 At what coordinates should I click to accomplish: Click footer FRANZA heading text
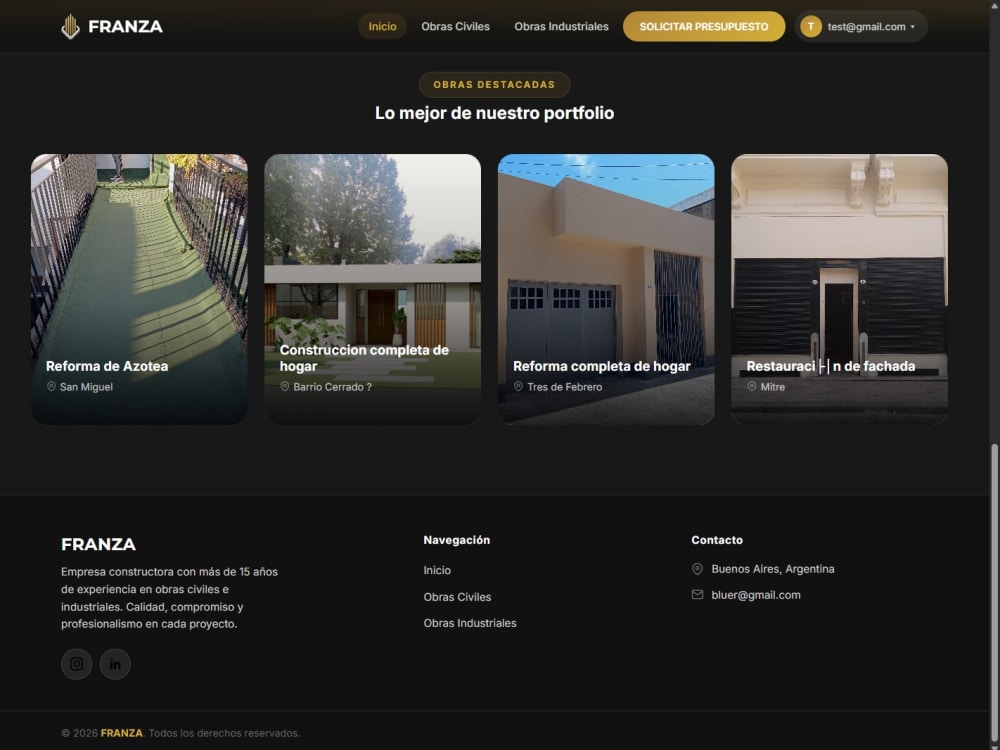pos(98,544)
